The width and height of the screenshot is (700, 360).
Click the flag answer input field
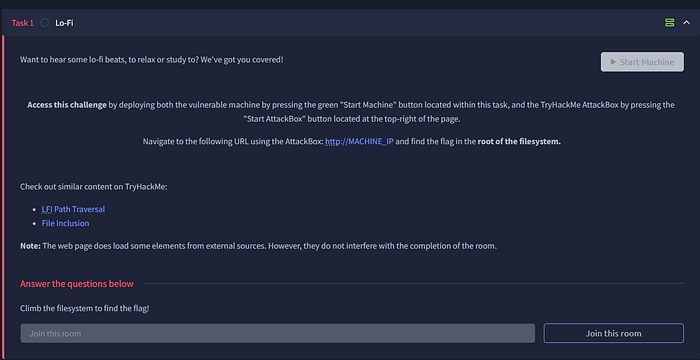278,333
